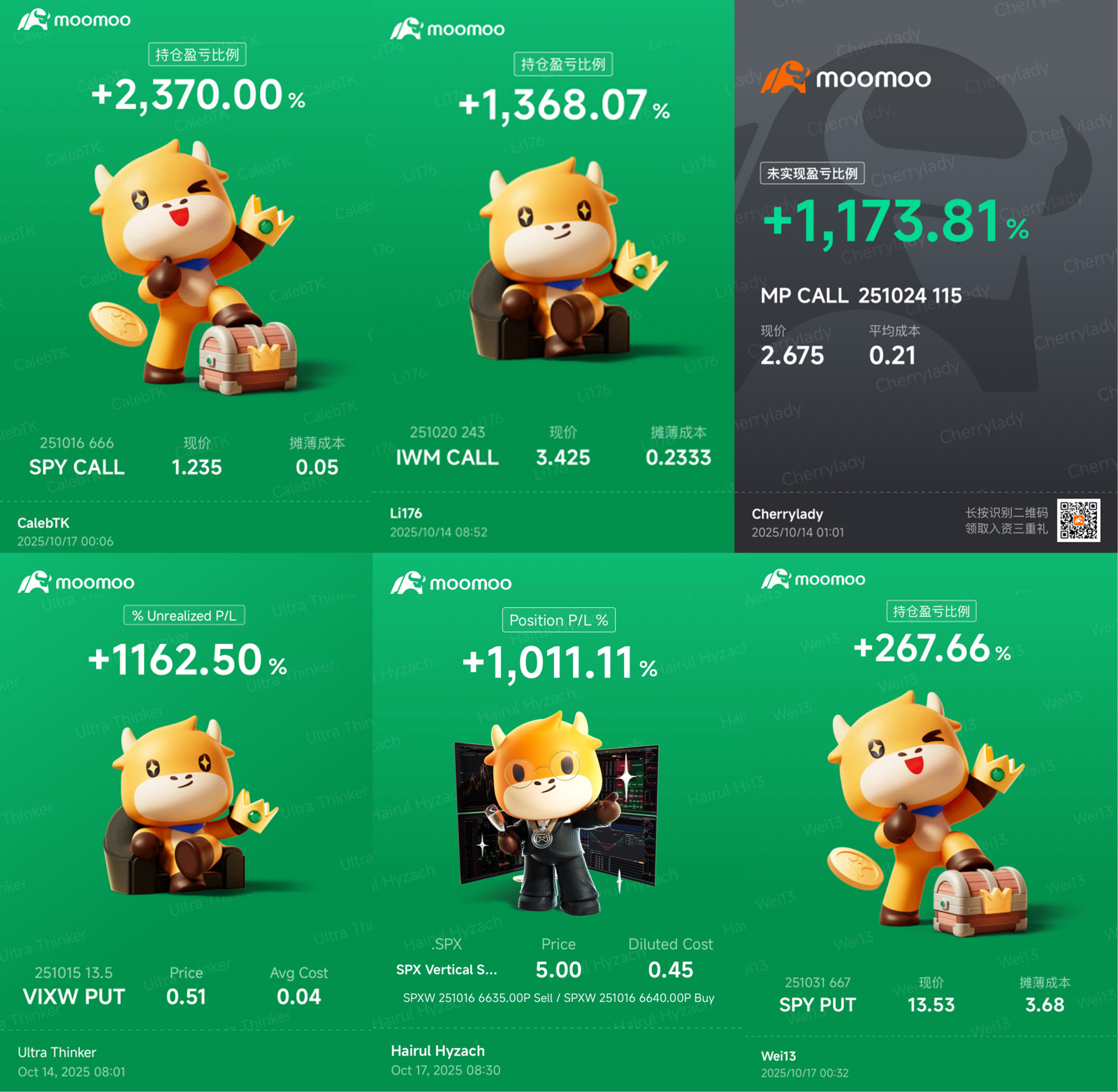Select the Position P/L % label
The image size is (1118, 1092).
coord(559,620)
